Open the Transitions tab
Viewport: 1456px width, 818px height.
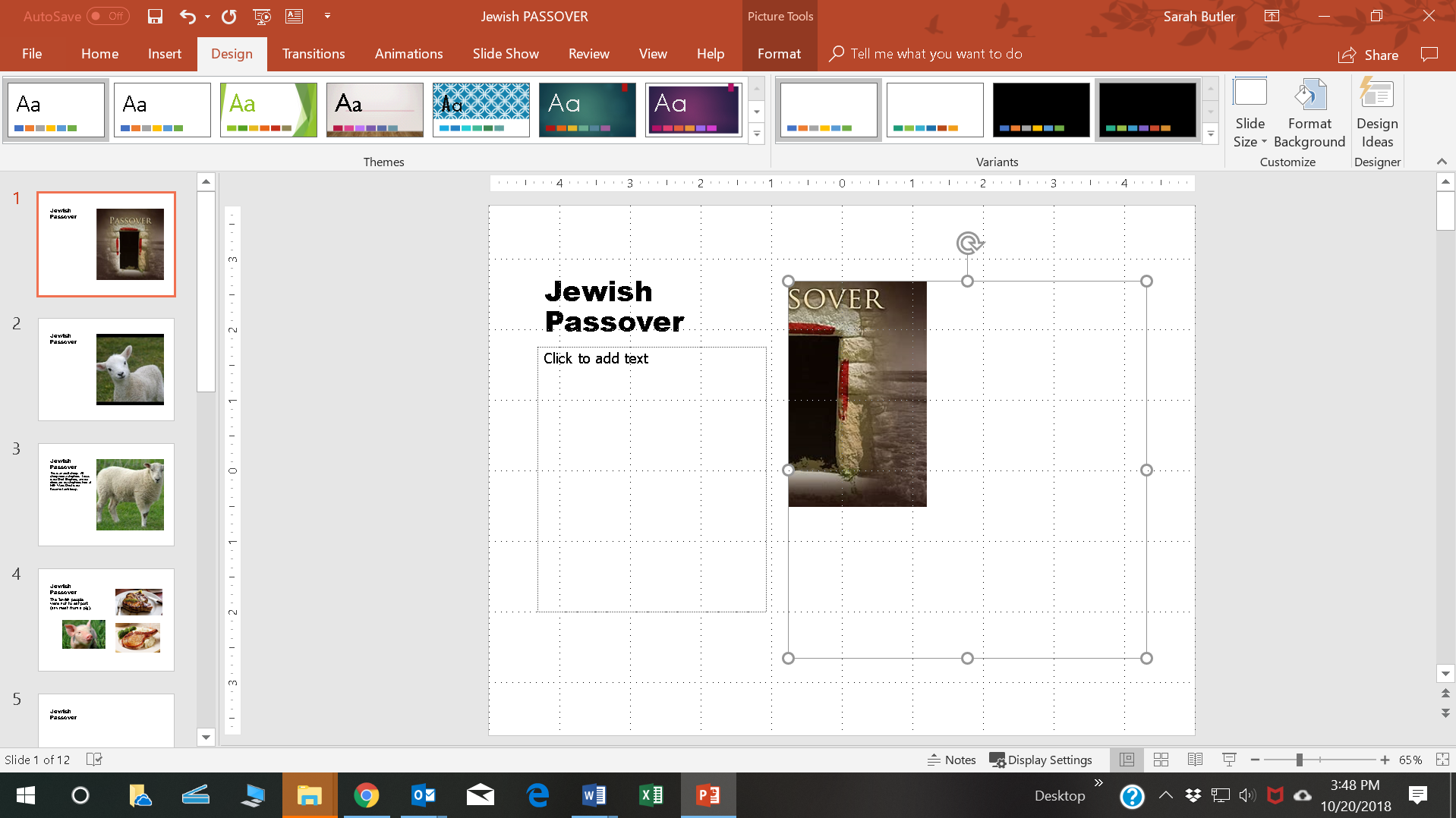pos(314,54)
